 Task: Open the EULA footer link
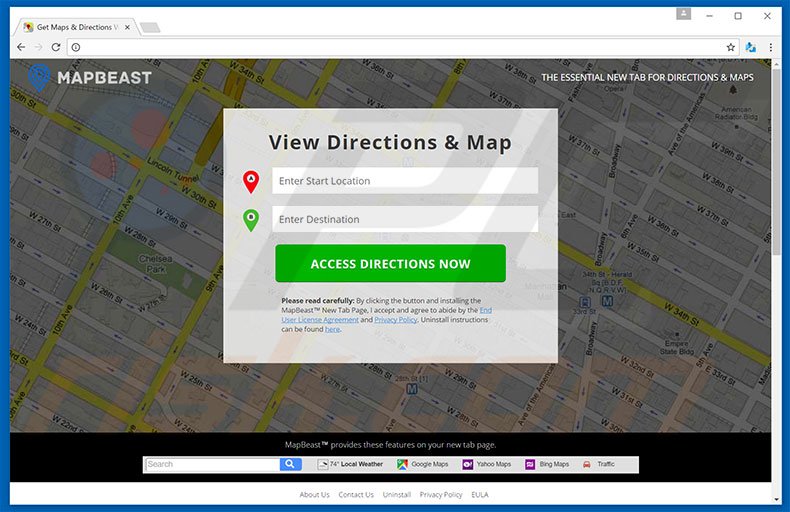click(480, 495)
